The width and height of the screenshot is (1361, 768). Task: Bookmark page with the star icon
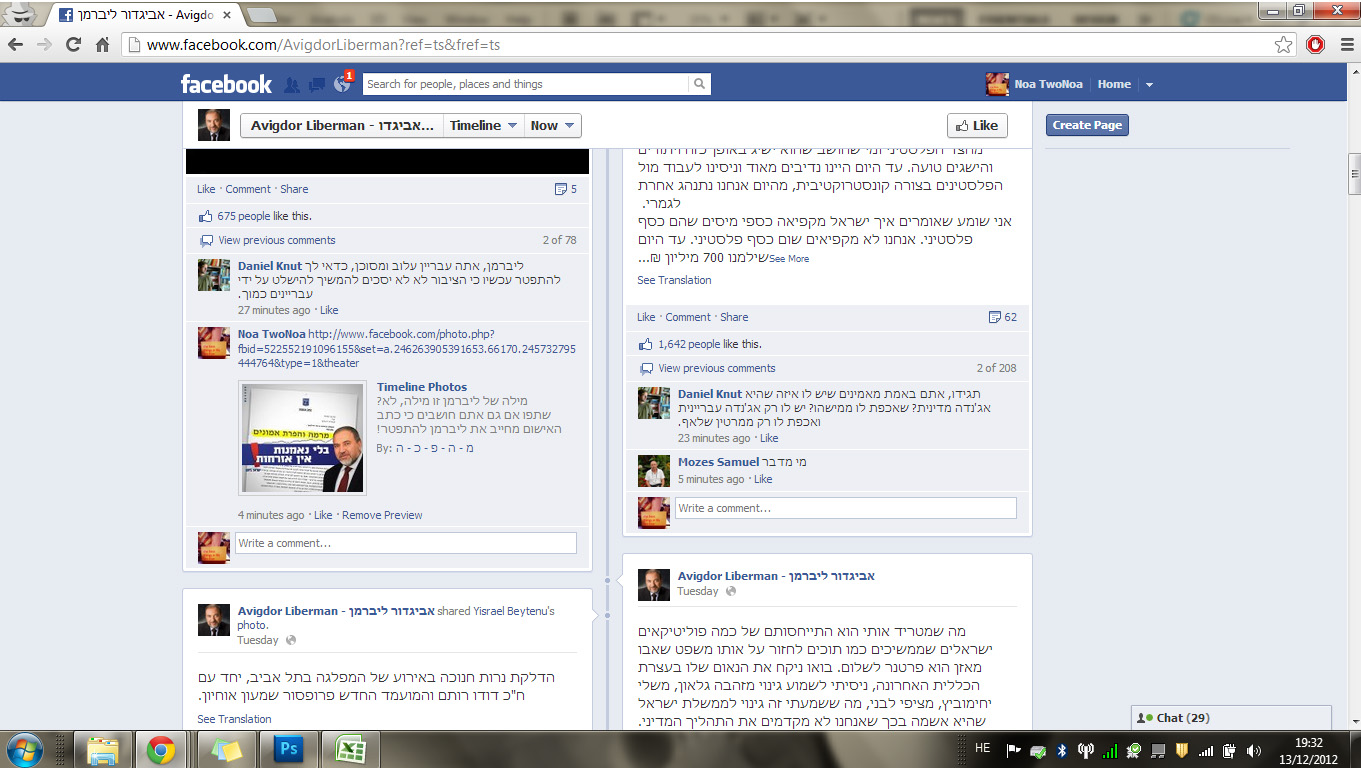coord(1283,45)
